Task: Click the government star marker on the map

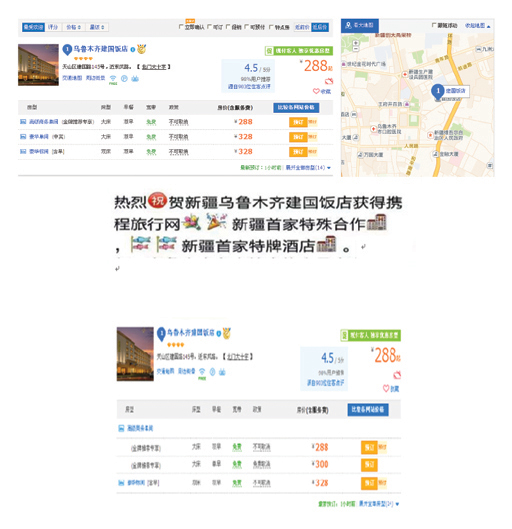Action: (x=430, y=135)
